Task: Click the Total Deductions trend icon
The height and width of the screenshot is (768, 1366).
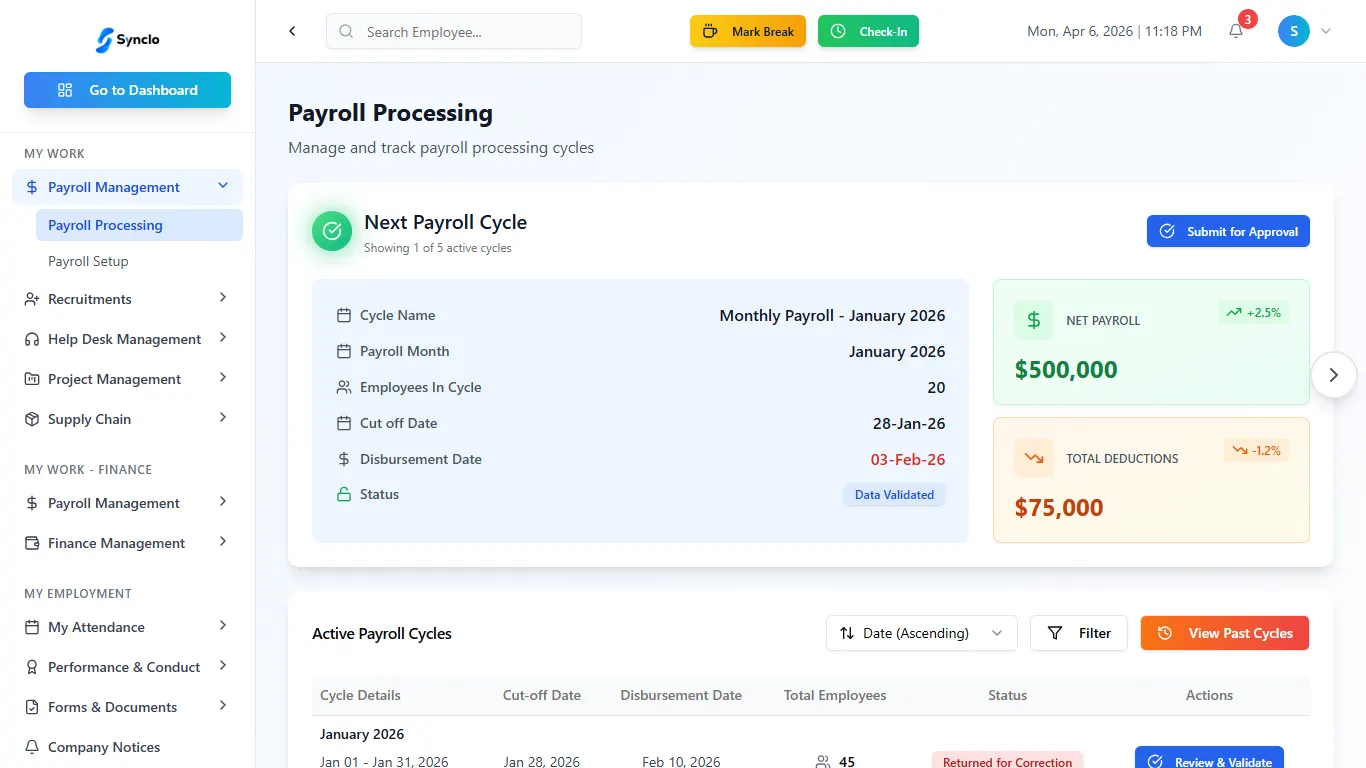Action: (x=1034, y=458)
